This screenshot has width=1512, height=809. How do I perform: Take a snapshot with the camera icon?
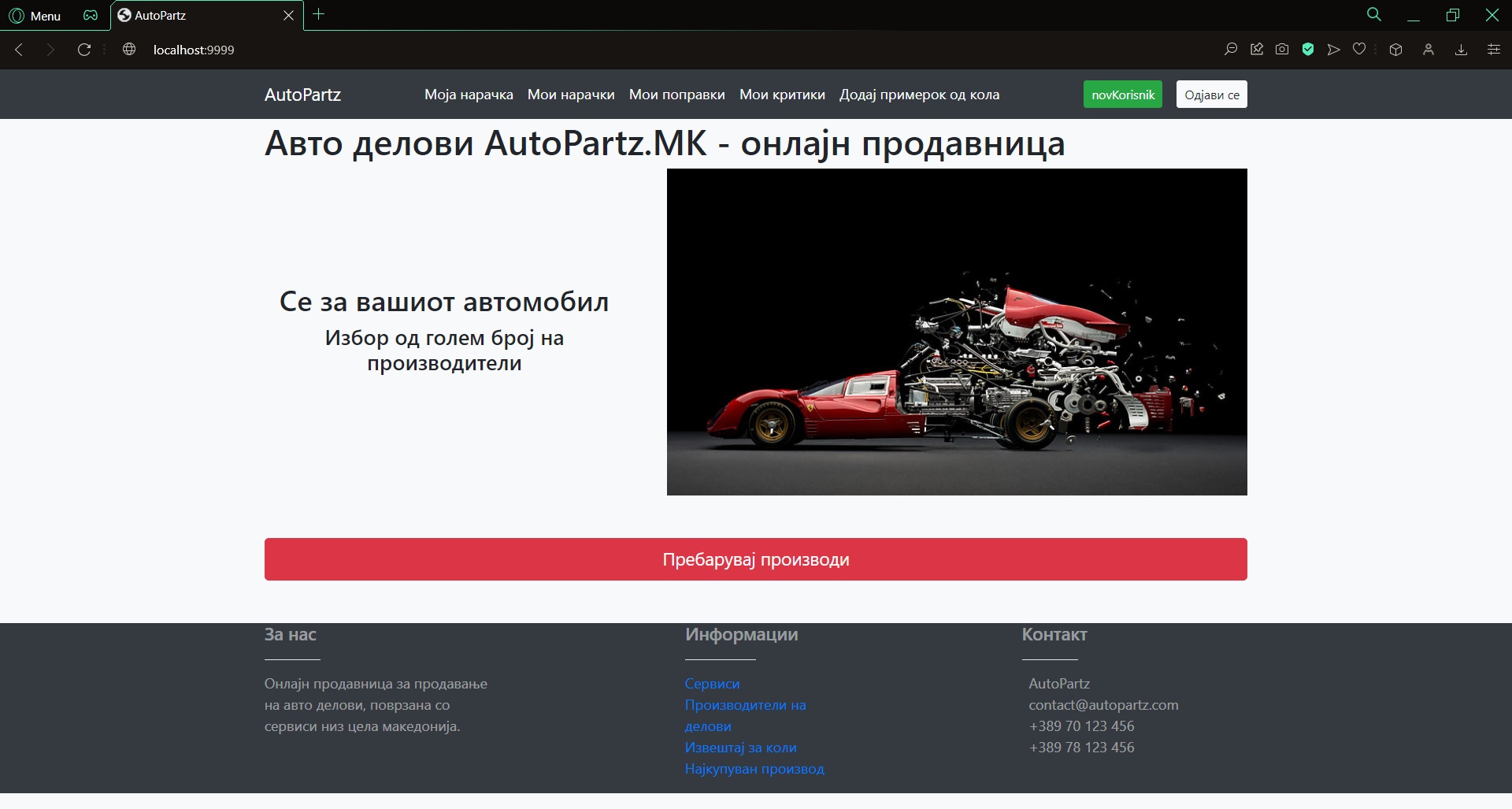(1282, 50)
